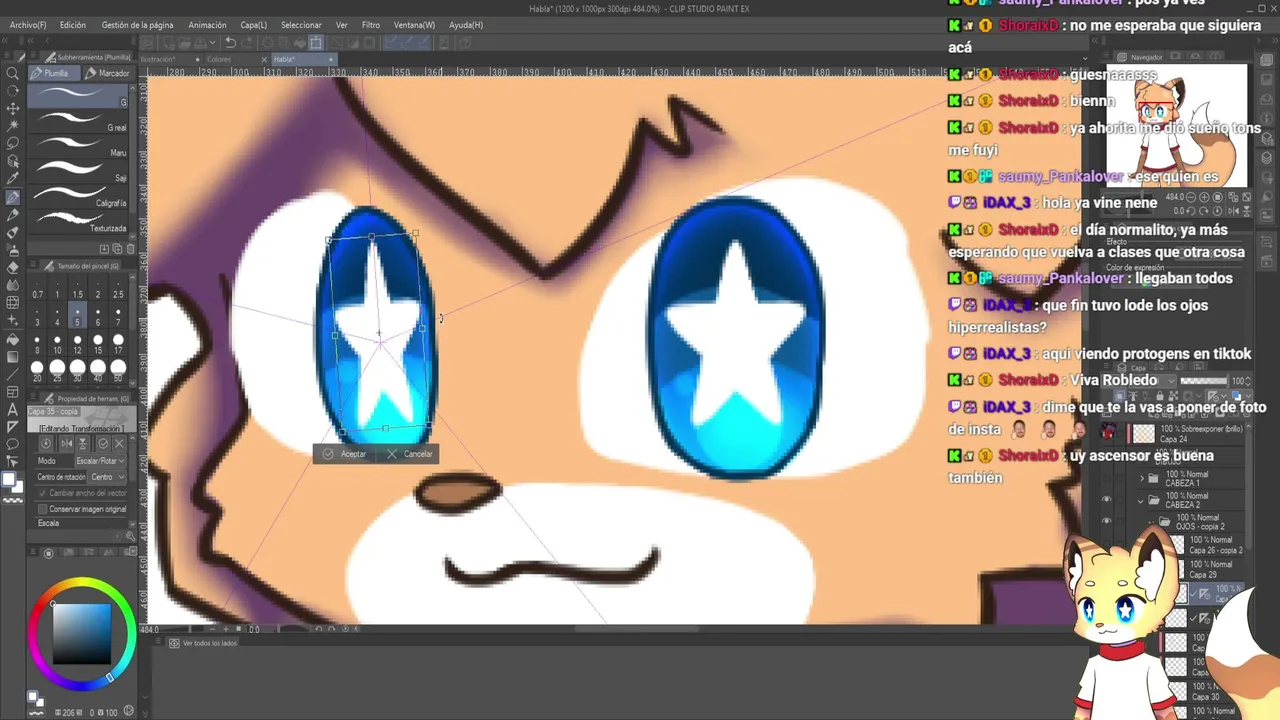Check the Conservar imagen original checkbox

[45, 509]
